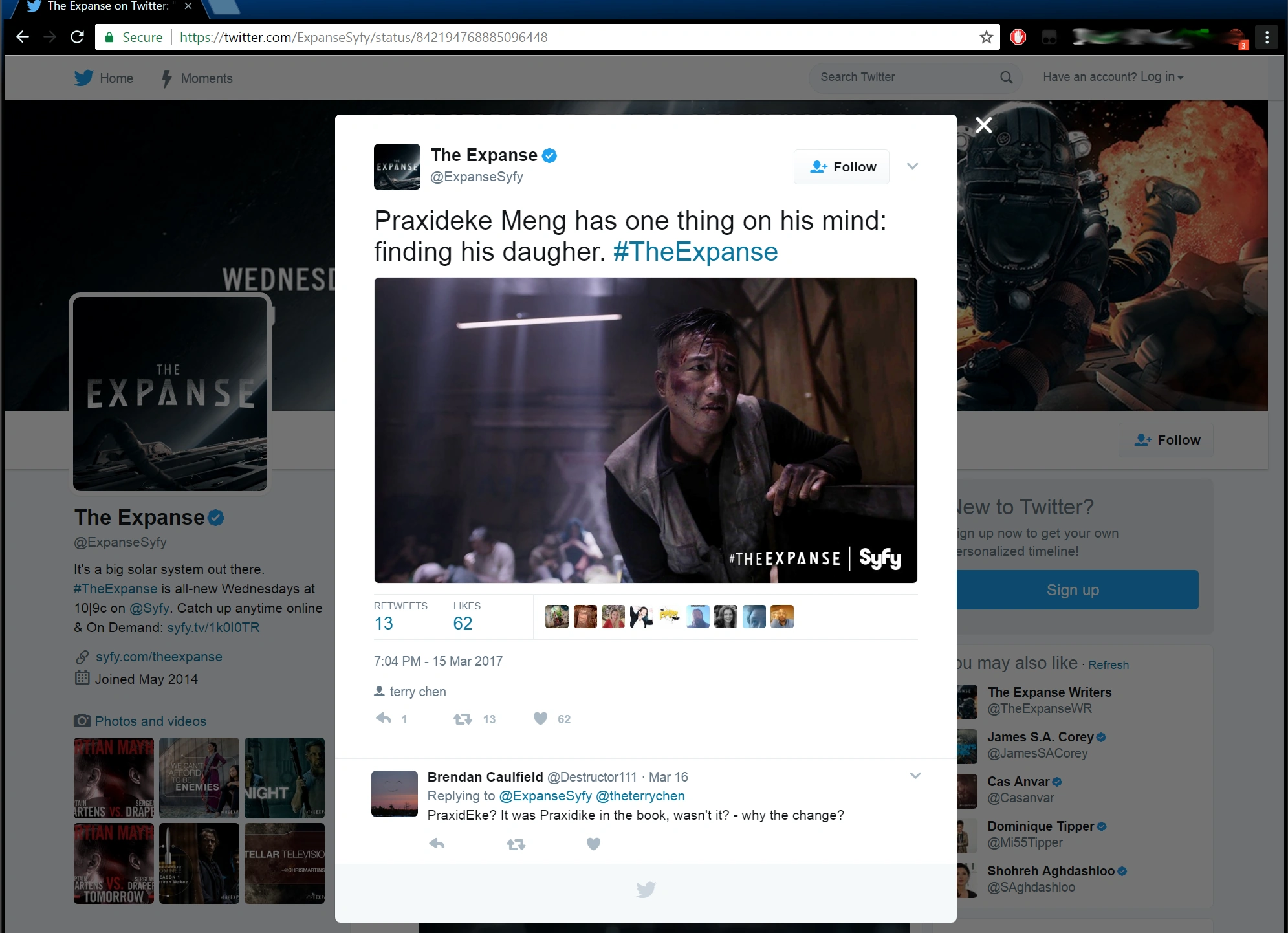The image size is (1288, 933).
Task: Click the search magnifier icon
Action: [1006, 78]
